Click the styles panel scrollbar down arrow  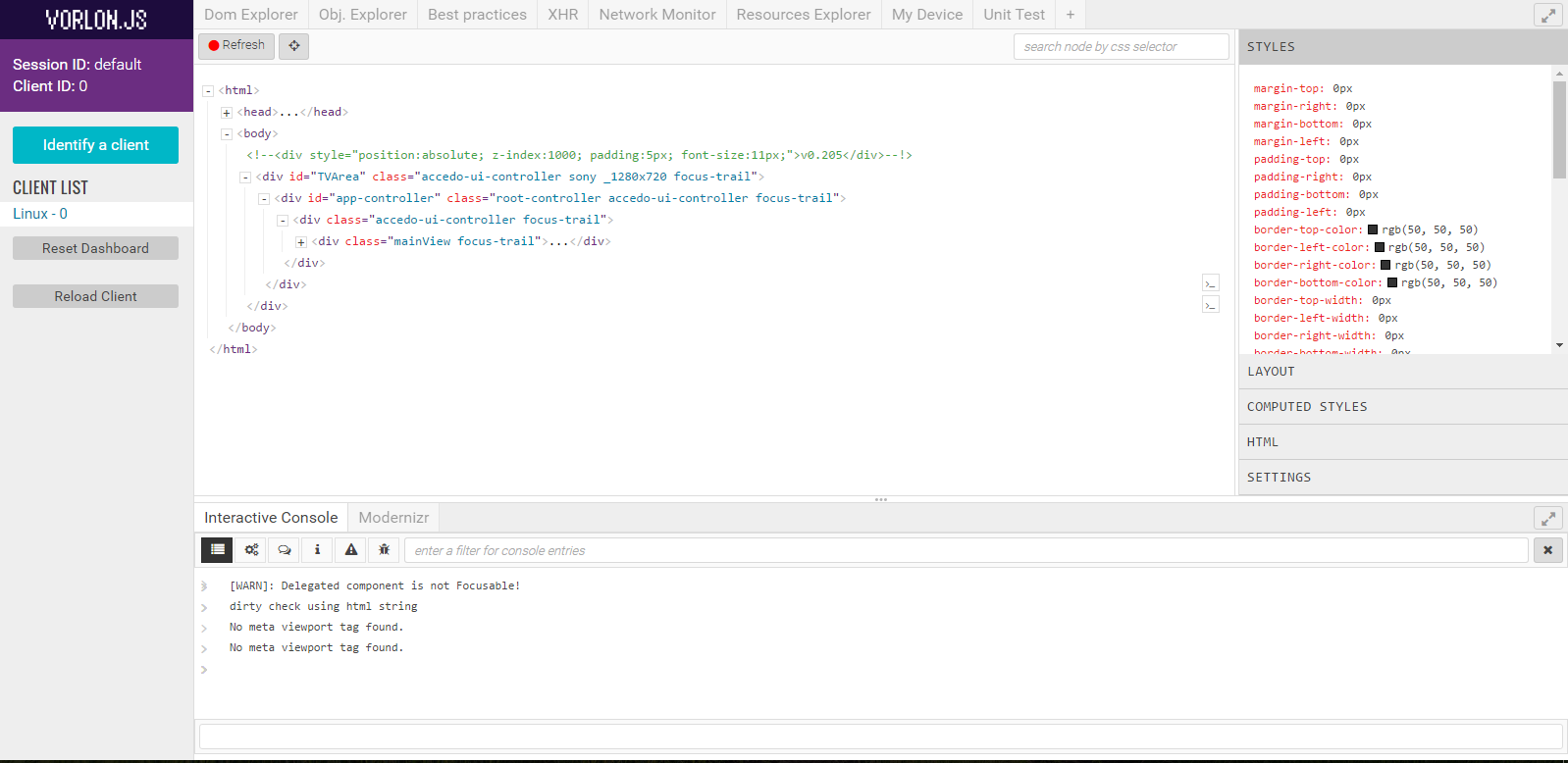tap(1560, 345)
